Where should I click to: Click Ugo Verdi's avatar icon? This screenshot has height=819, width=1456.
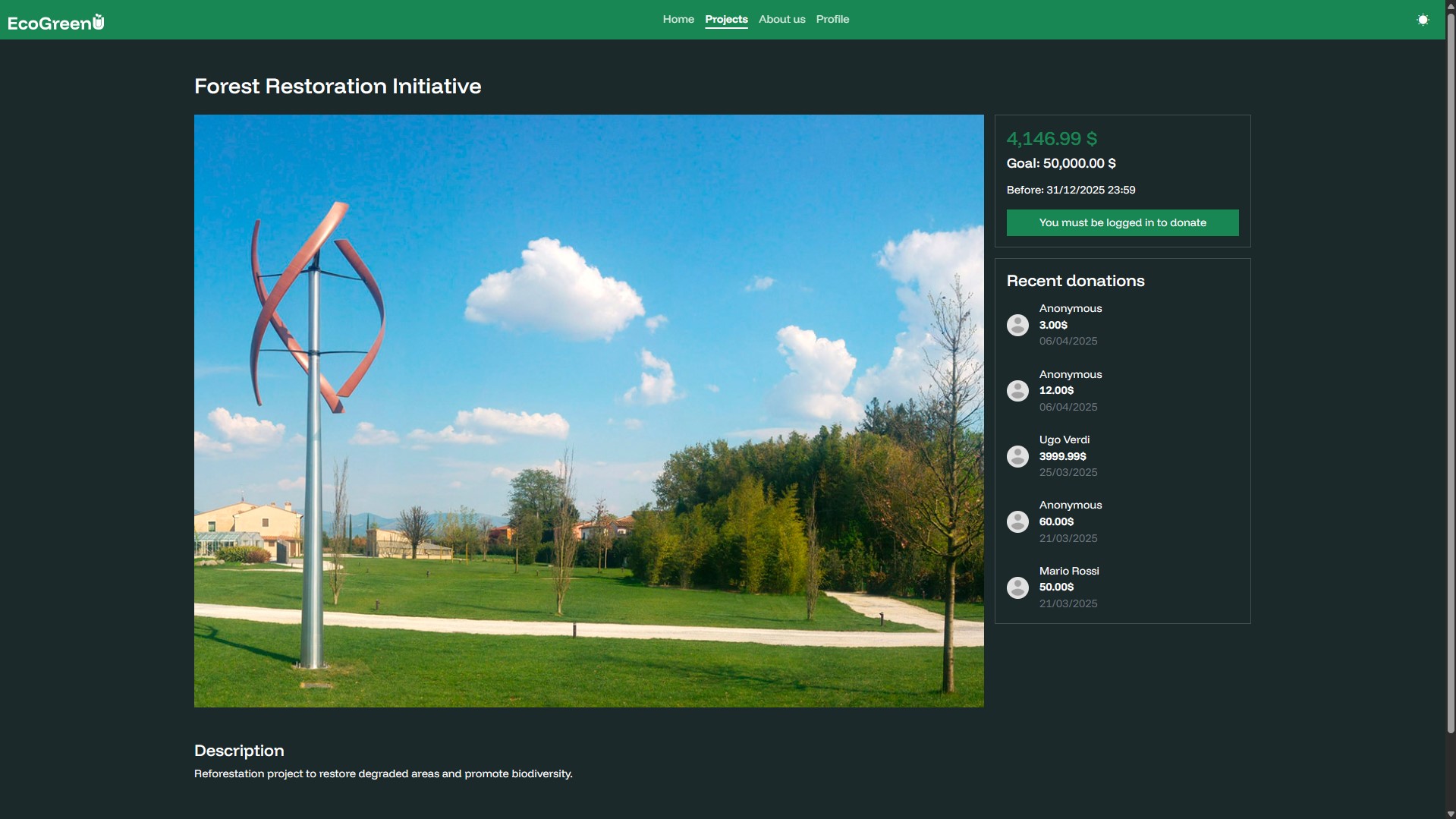pyautogui.click(x=1017, y=456)
